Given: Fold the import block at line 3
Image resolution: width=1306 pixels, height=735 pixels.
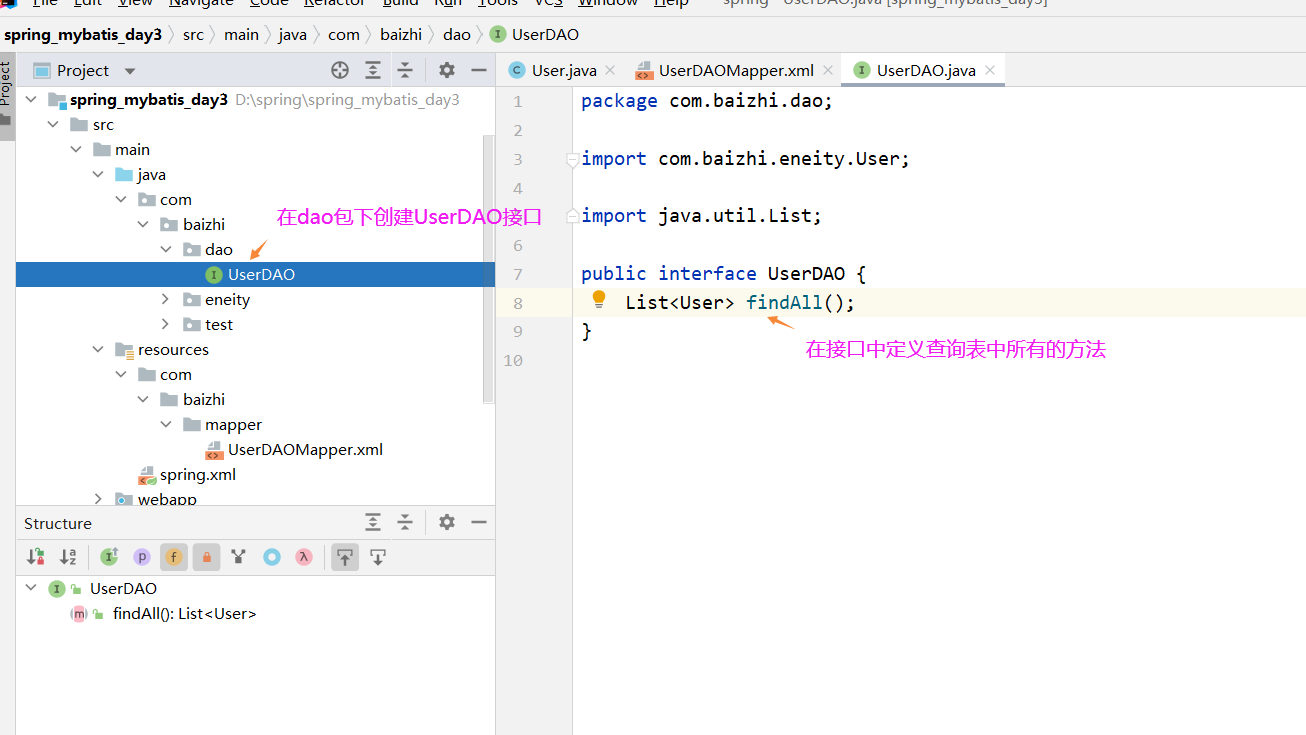Looking at the screenshot, I should [572, 159].
